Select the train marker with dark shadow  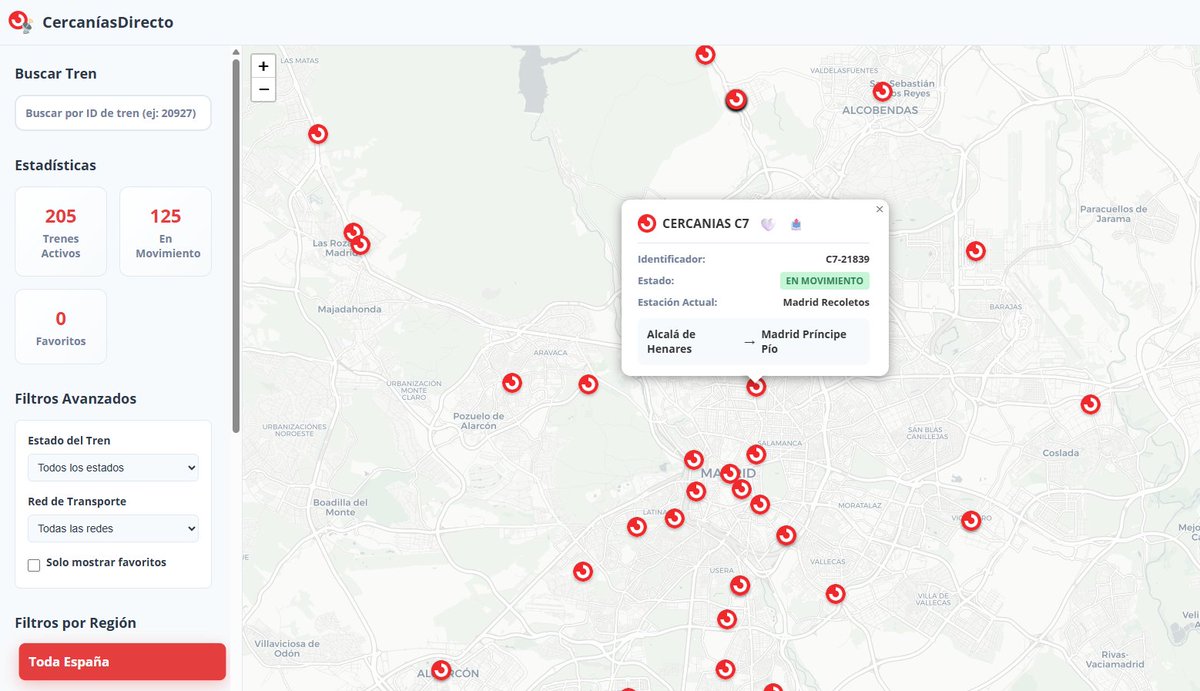point(736,100)
